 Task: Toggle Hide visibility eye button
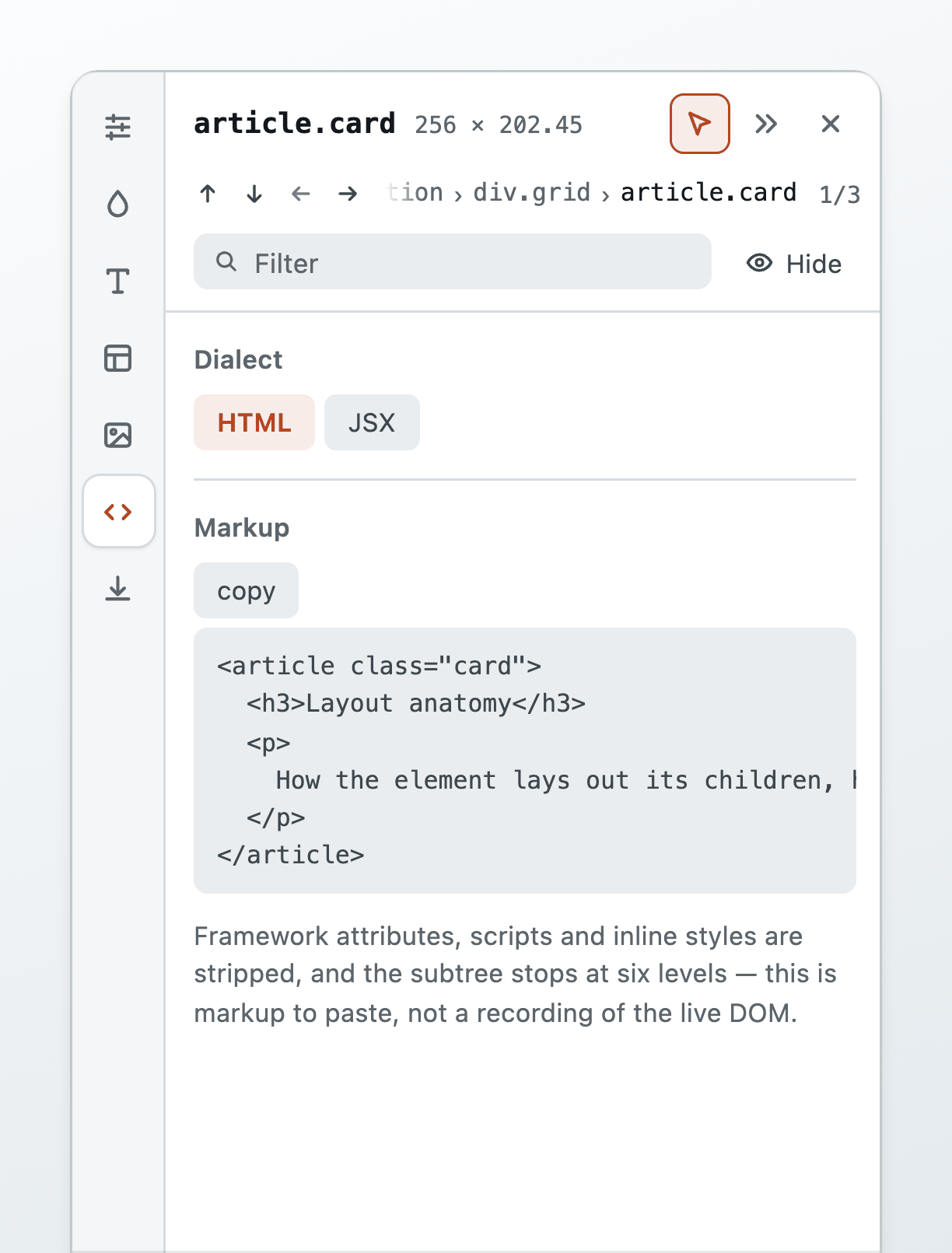[793, 264]
